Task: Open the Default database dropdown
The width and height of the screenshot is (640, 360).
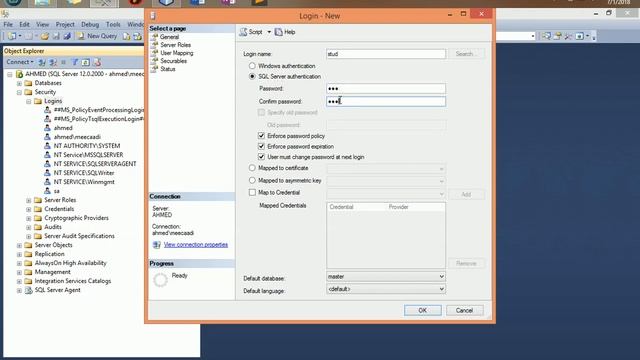Action: (x=386, y=277)
